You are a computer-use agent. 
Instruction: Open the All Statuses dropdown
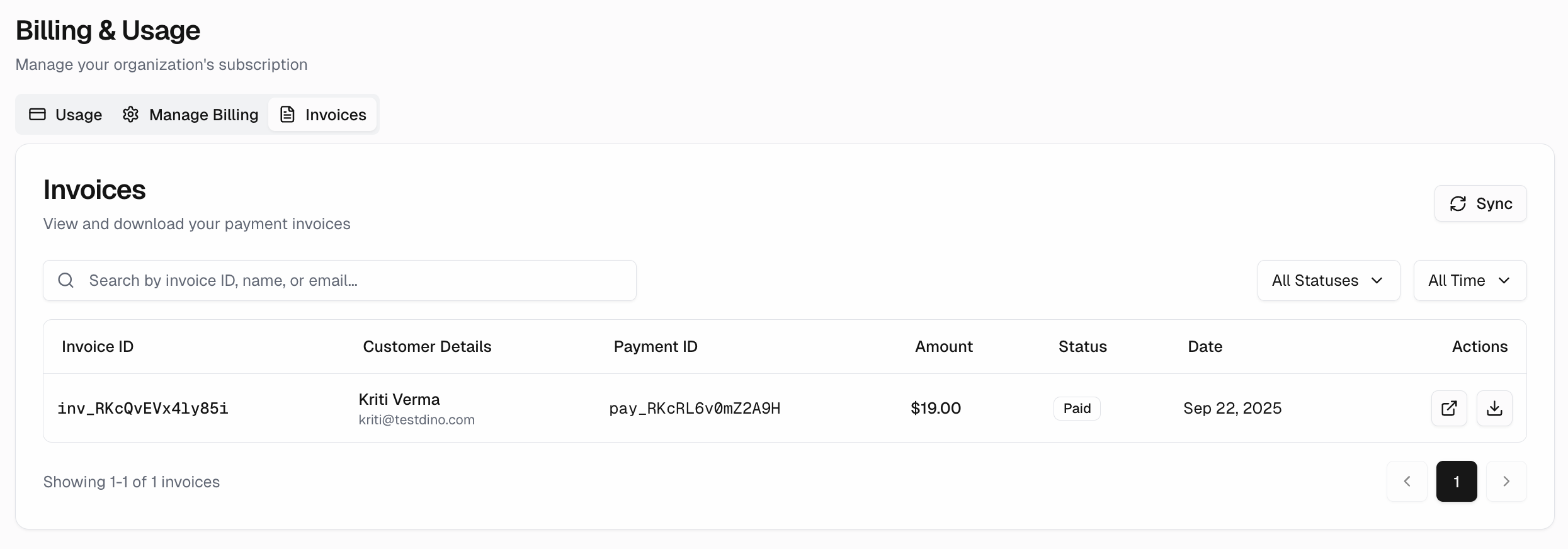[x=1328, y=281]
